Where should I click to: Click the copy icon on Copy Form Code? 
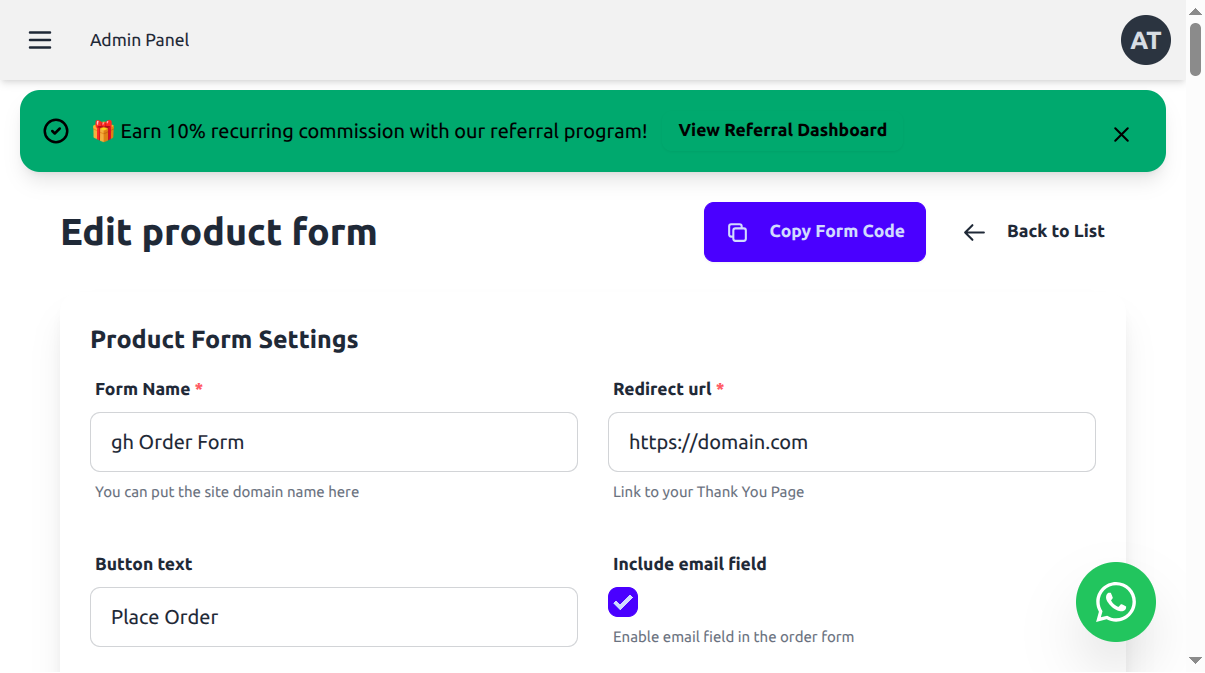pos(737,232)
